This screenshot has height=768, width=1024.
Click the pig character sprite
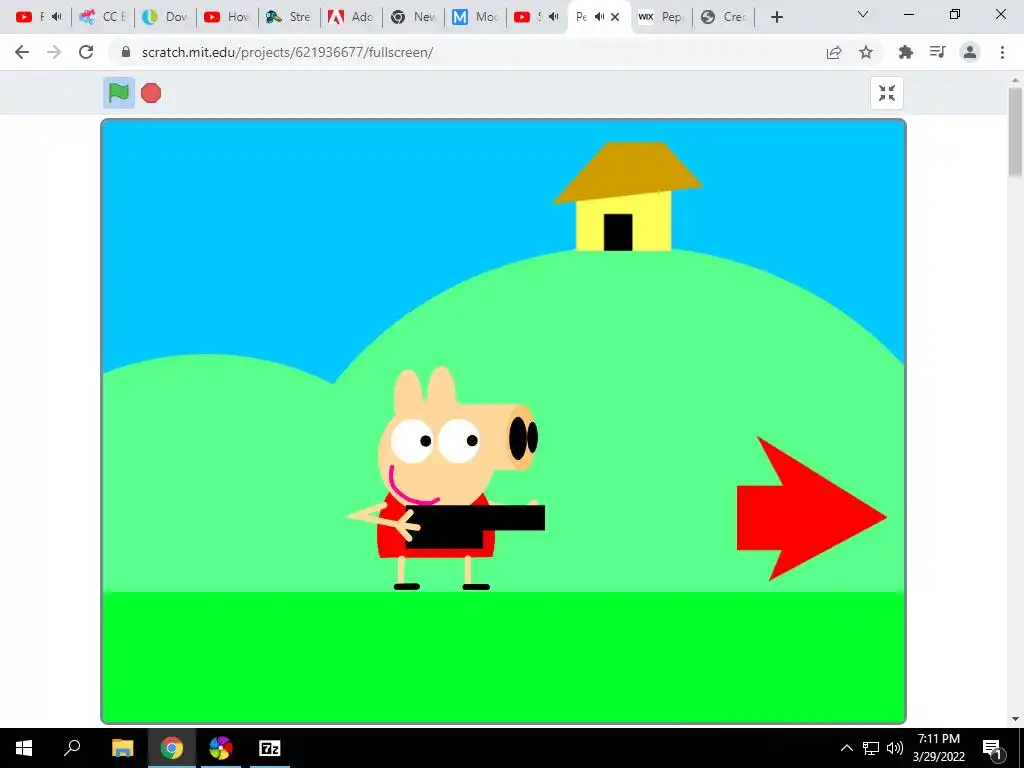446,479
